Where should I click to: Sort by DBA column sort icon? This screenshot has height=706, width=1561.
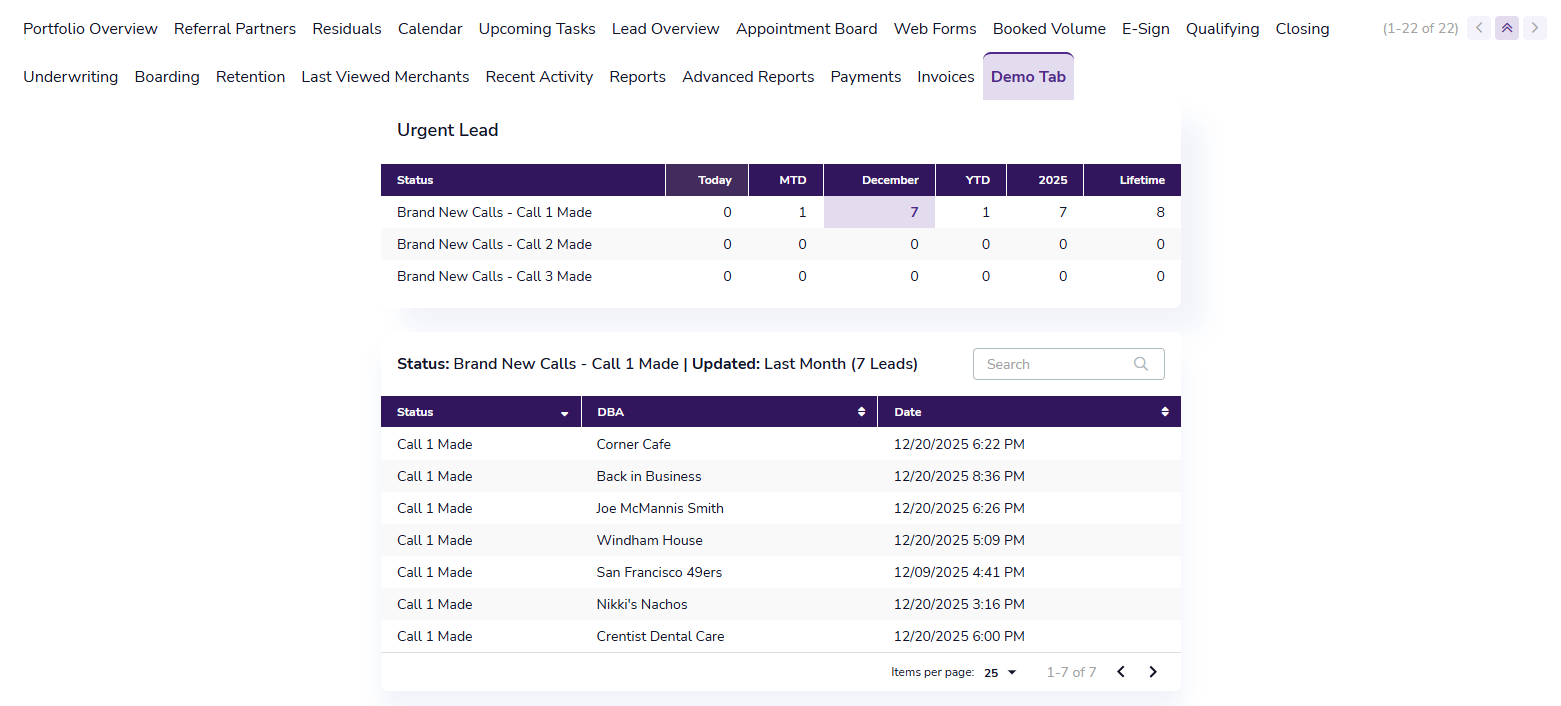point(861,412)
